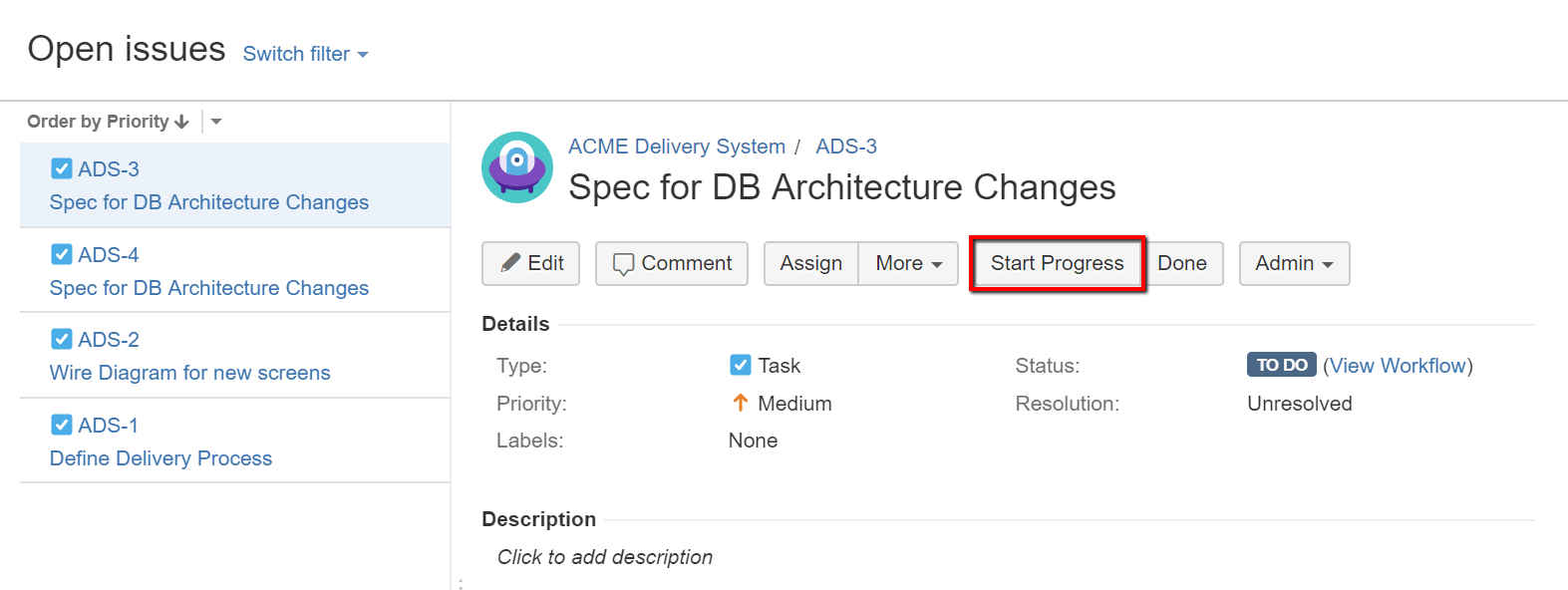Open the Switch filter dropdown
The width and height of the screenshot is (1568, 590).
pyautogui.click(x=305, y=54)
